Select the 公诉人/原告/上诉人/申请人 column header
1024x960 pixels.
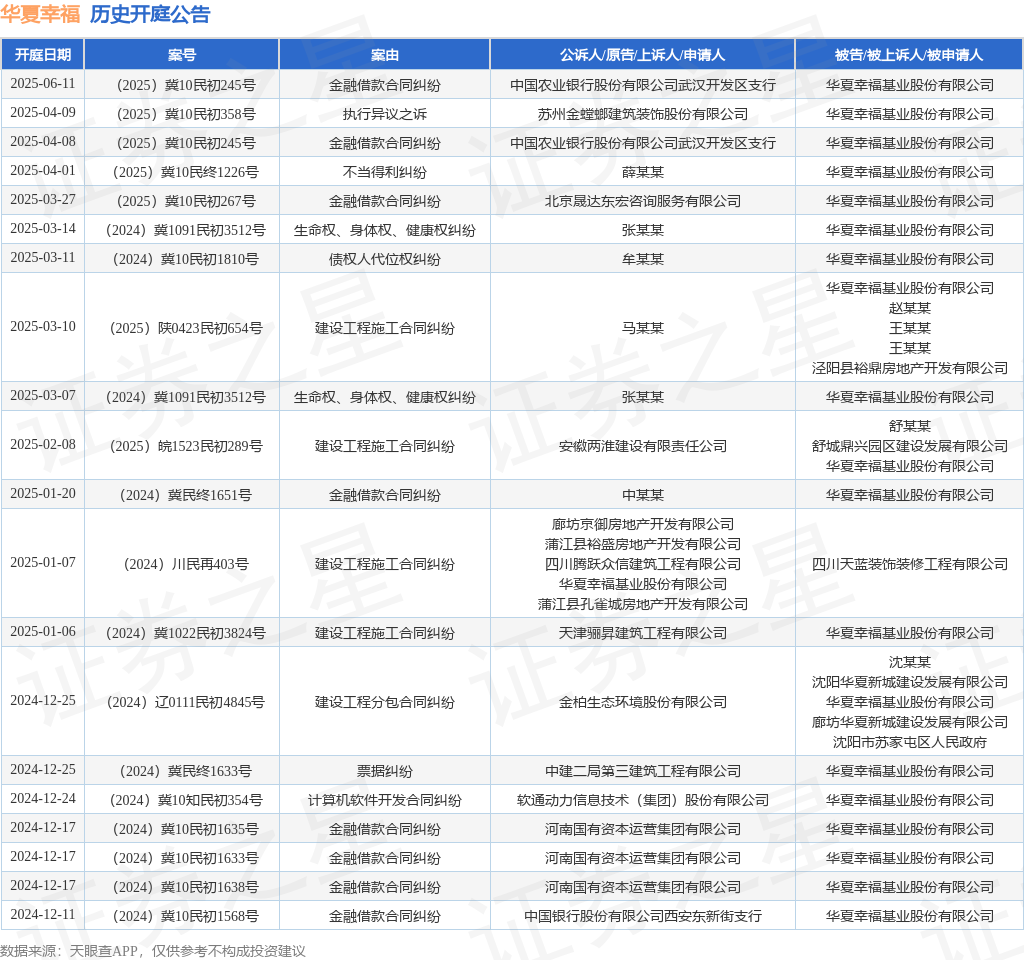coord(643,55)
